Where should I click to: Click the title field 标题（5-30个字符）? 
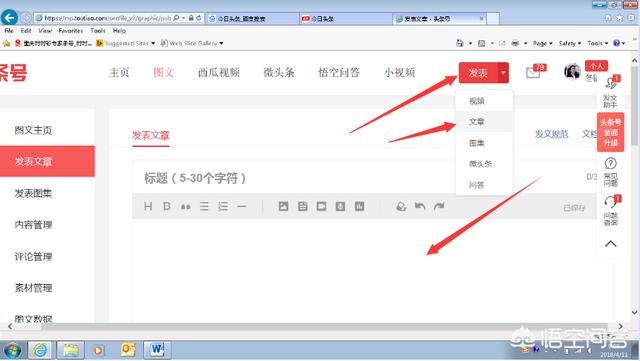click(x=363, y=178)
